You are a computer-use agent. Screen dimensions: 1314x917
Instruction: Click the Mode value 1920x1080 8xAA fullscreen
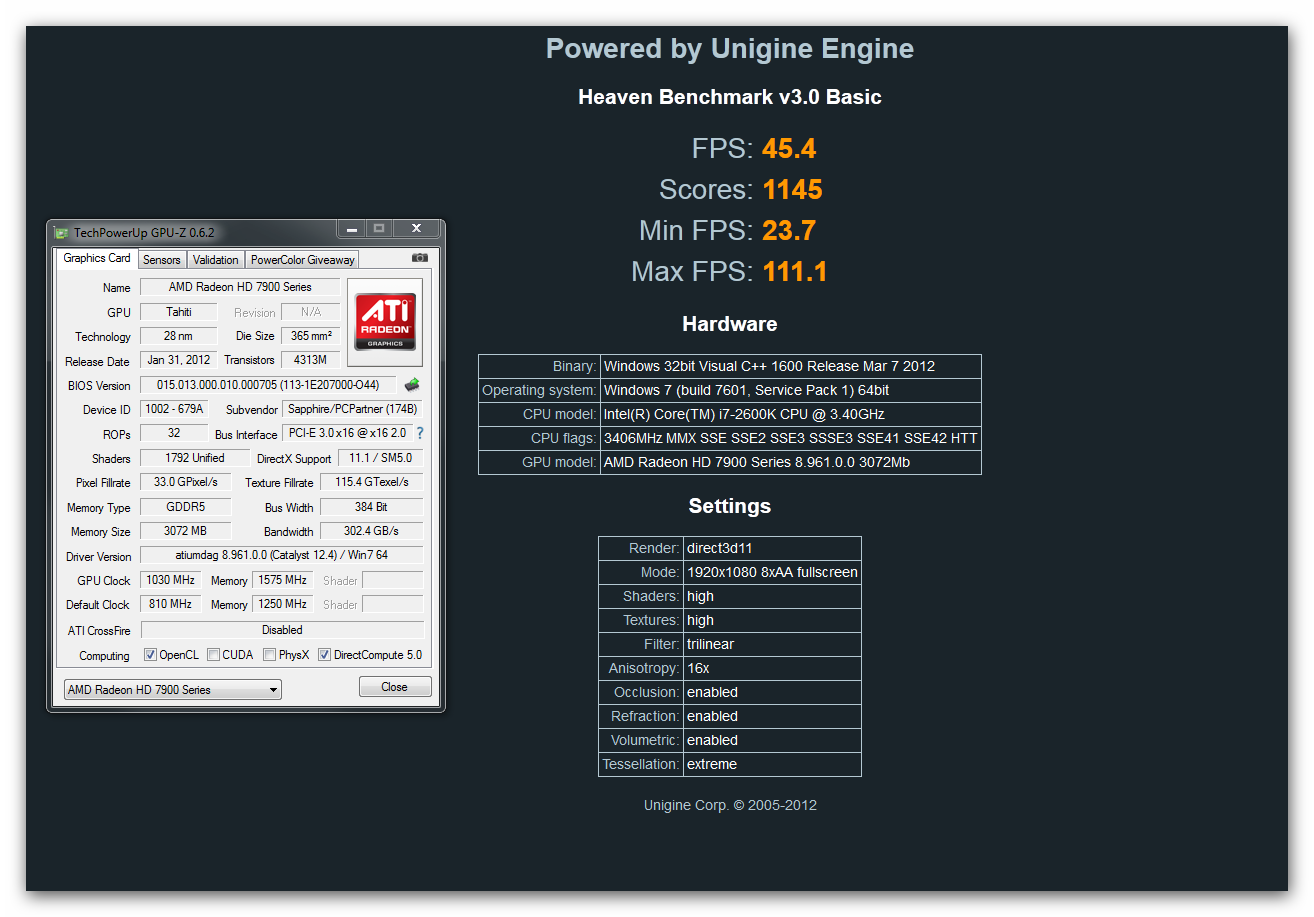[x=772, y=572]
